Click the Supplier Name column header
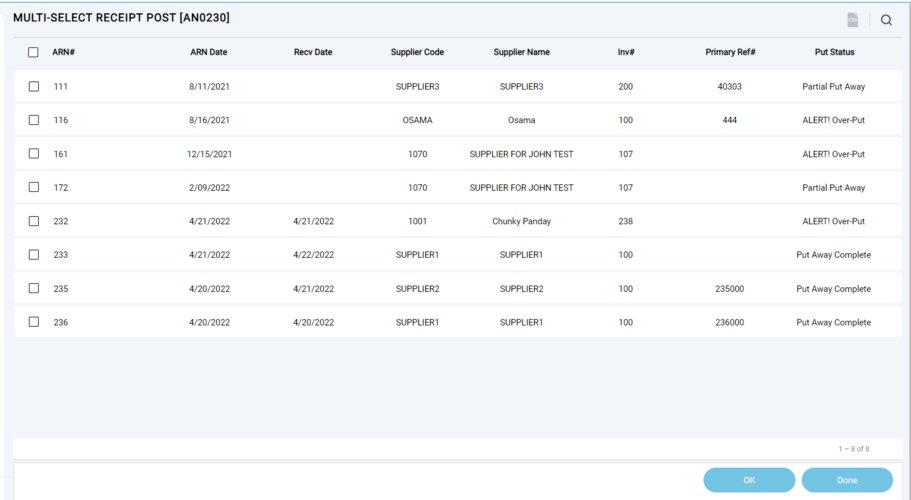911x500 pixels. [521, 52]
